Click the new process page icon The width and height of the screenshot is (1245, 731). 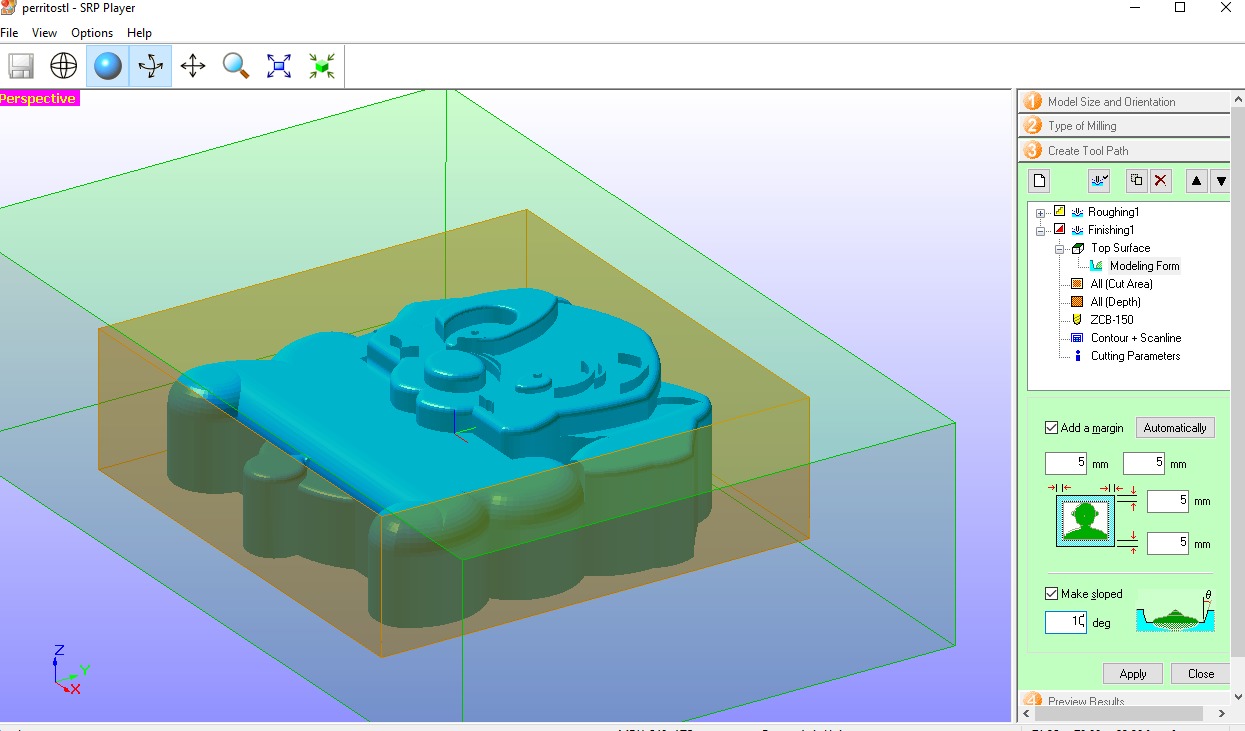(1040, 181)
